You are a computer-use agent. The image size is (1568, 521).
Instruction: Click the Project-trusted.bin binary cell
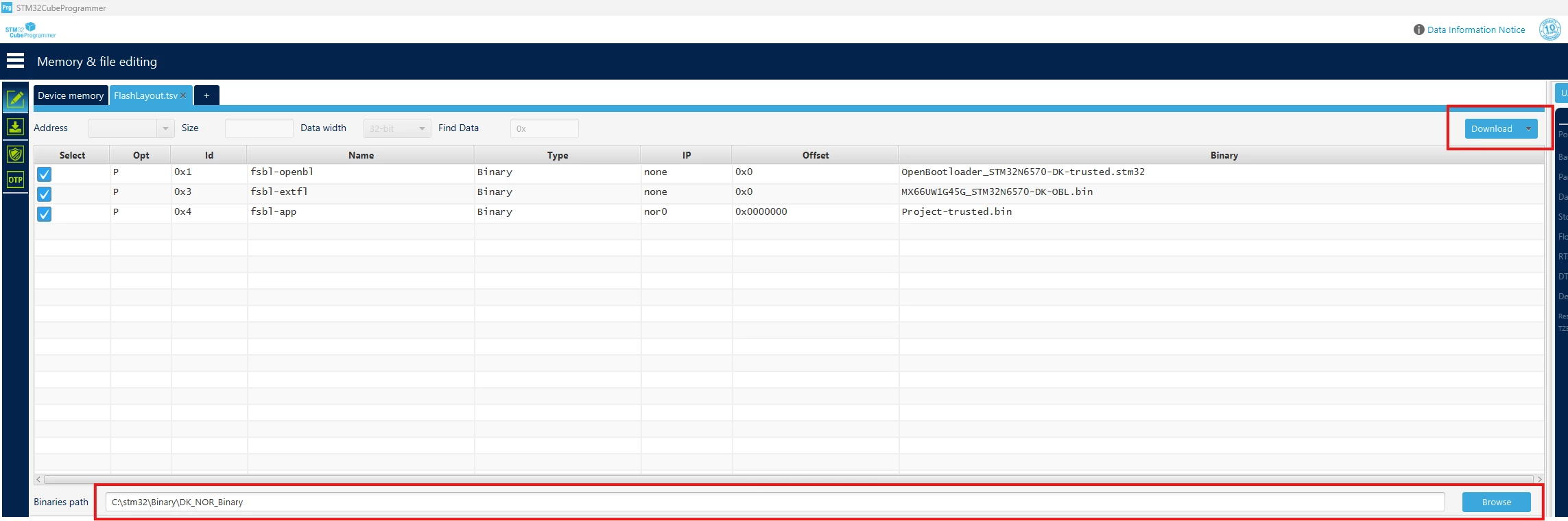[1222, 212]
